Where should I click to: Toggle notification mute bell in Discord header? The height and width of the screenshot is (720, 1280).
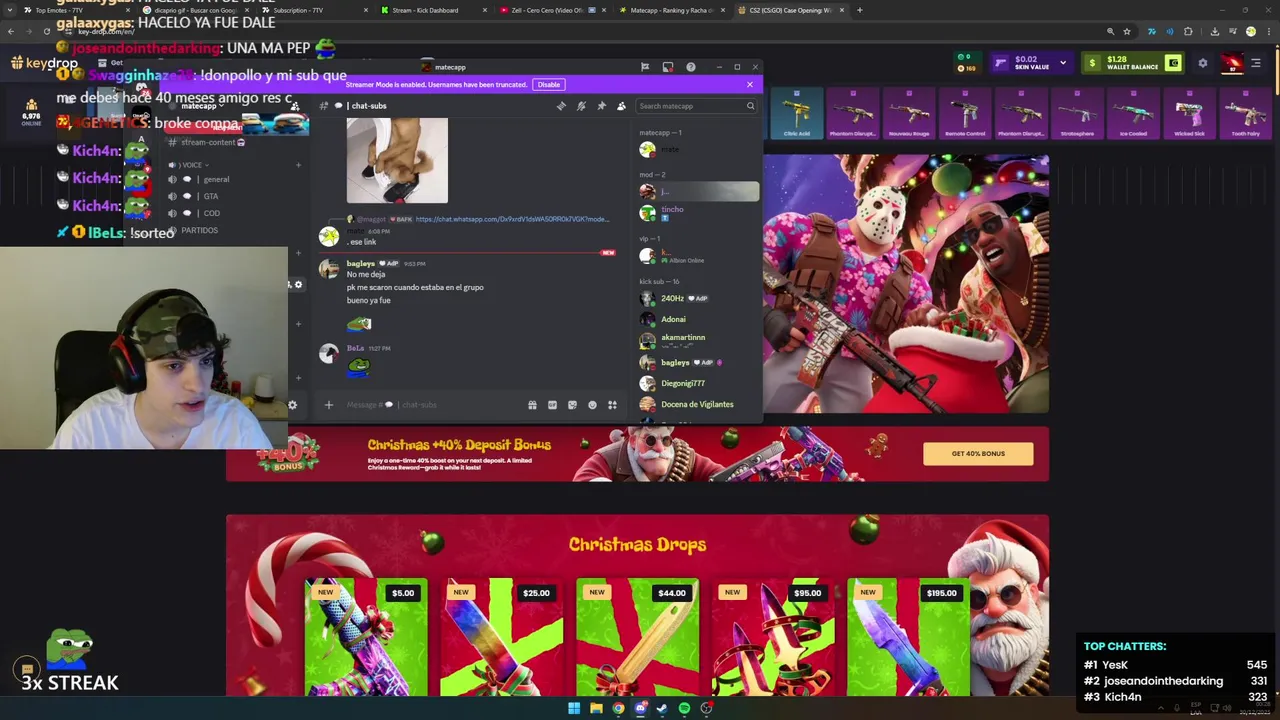(x=581, y=106)
